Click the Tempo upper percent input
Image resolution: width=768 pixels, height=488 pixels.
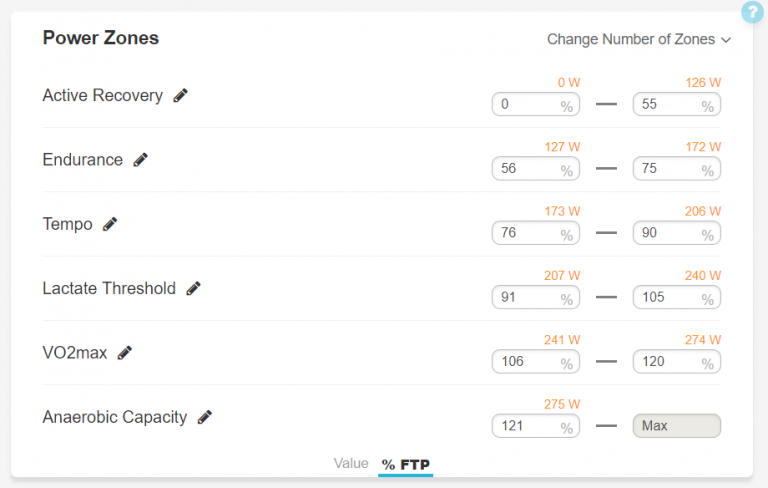[x=676, y=233]
